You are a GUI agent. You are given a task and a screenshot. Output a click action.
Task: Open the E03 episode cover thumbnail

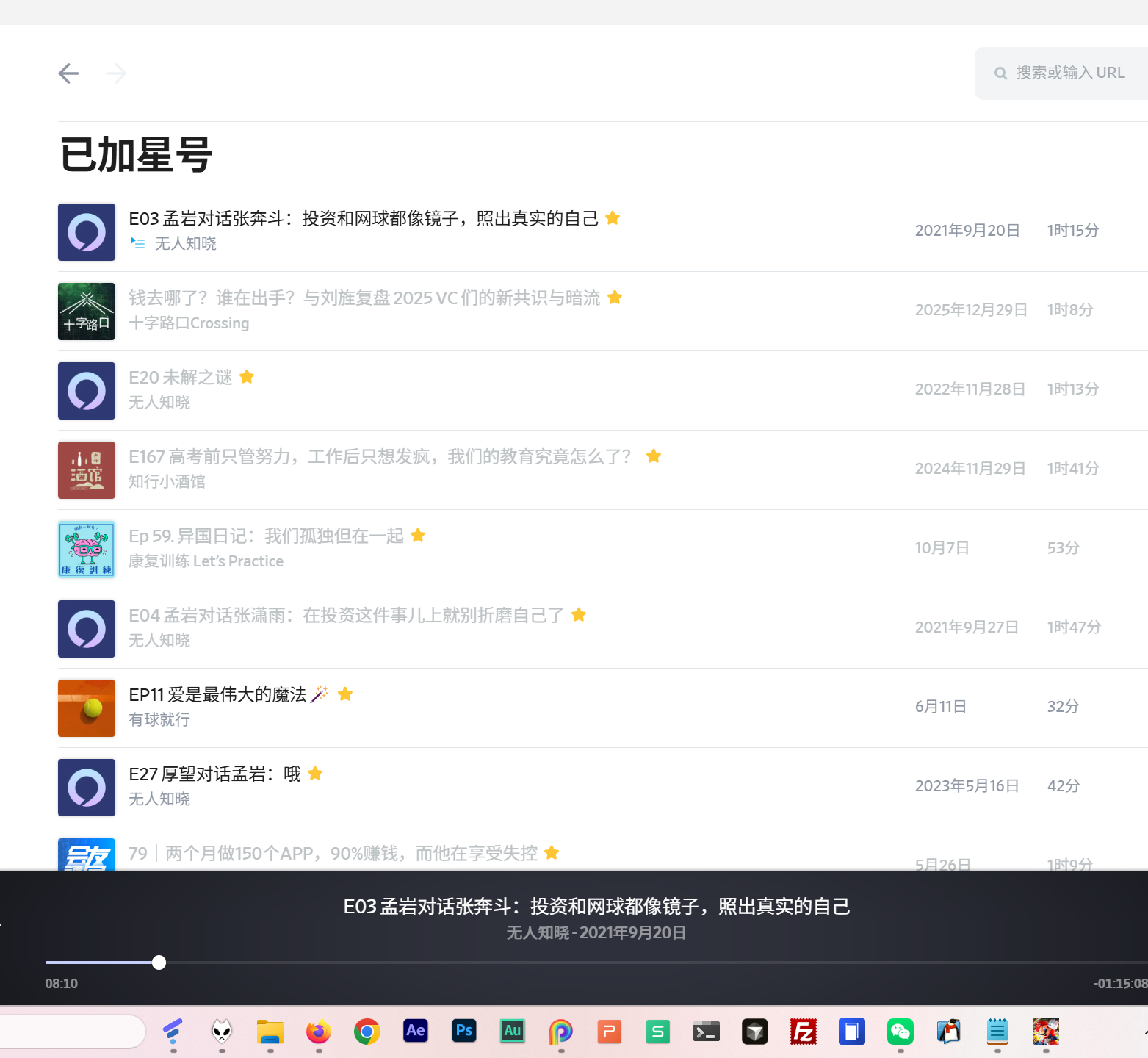[87, 232]
